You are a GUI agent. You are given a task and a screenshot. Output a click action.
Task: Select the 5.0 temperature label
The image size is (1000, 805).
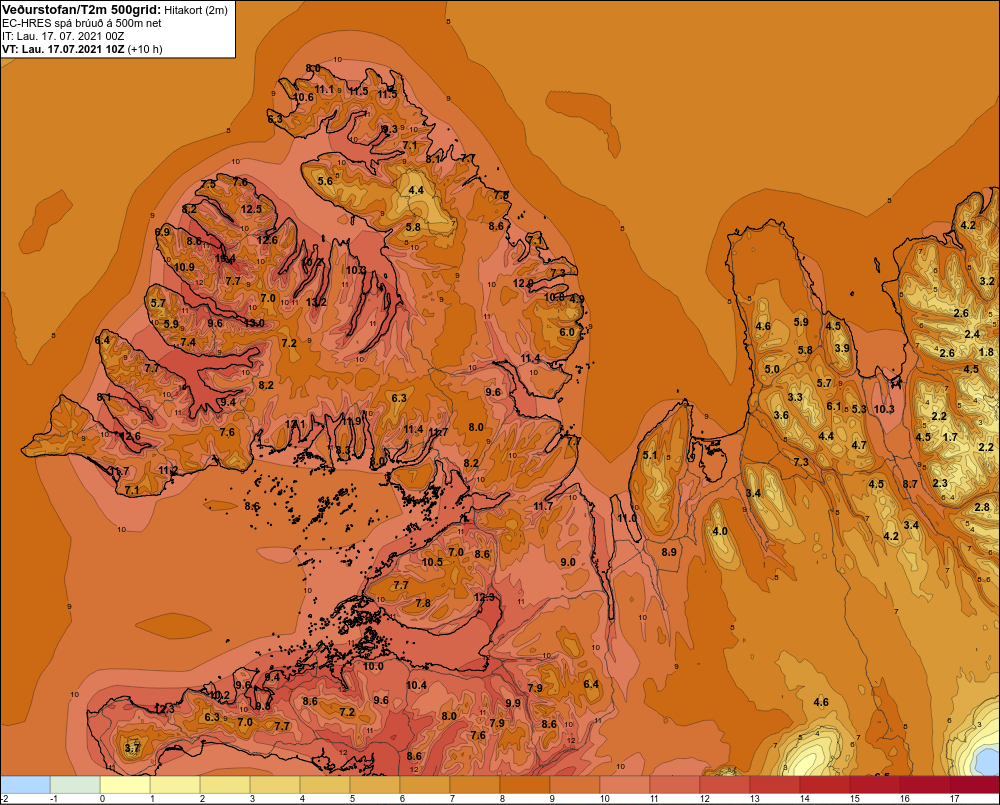(772, 370)
